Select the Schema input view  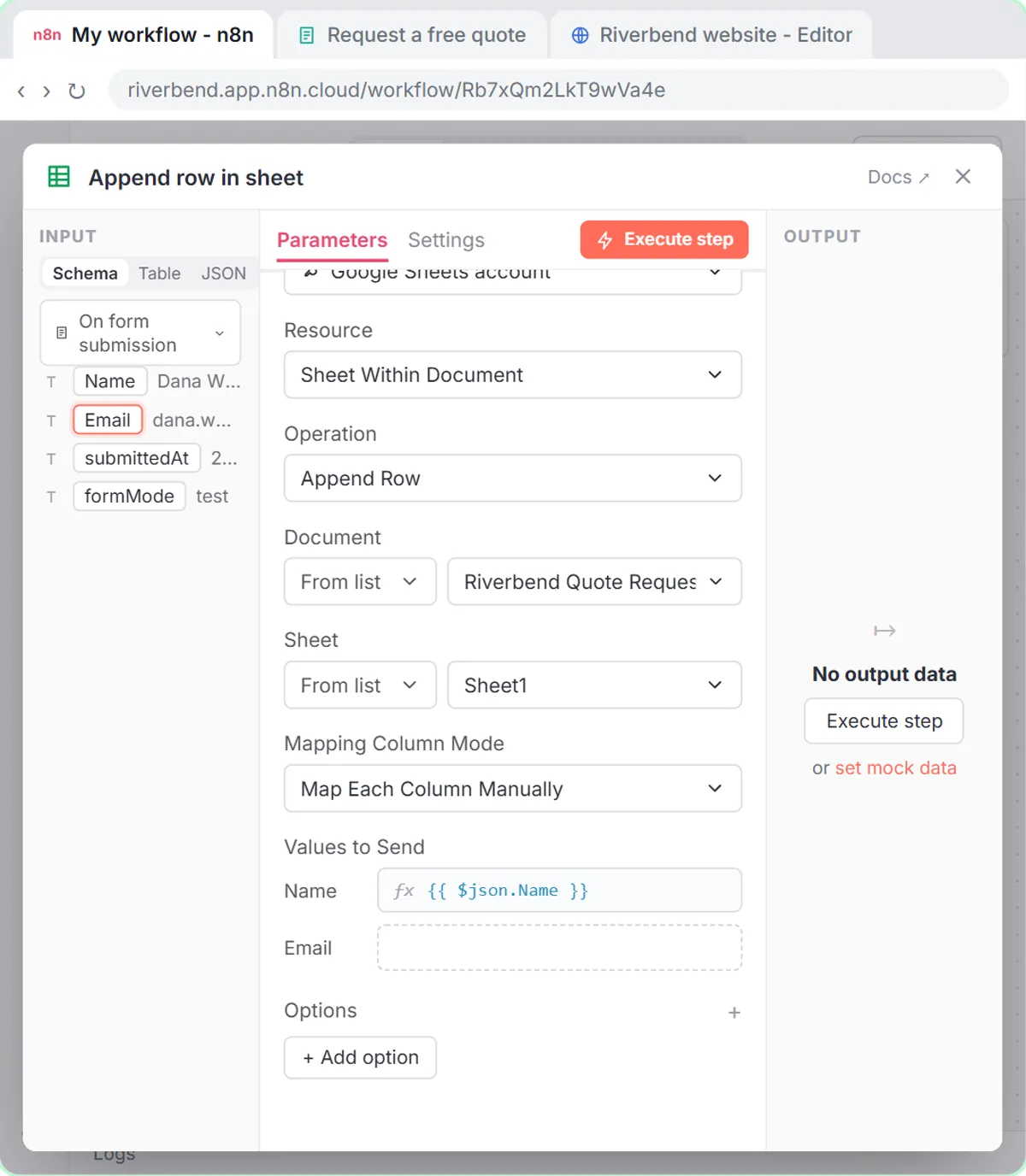pyautogui.click(x=85, y=273)
